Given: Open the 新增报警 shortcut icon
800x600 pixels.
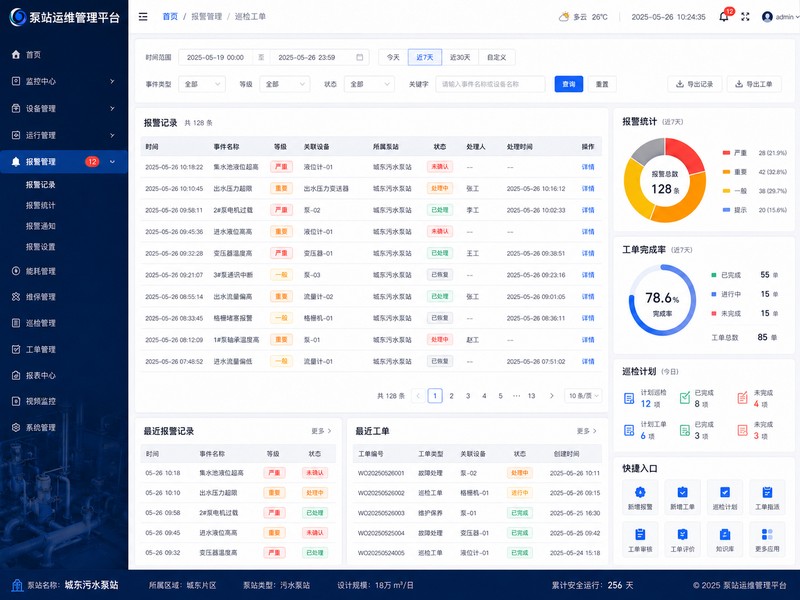Looking at the screenshot, I should coord(640,492).
